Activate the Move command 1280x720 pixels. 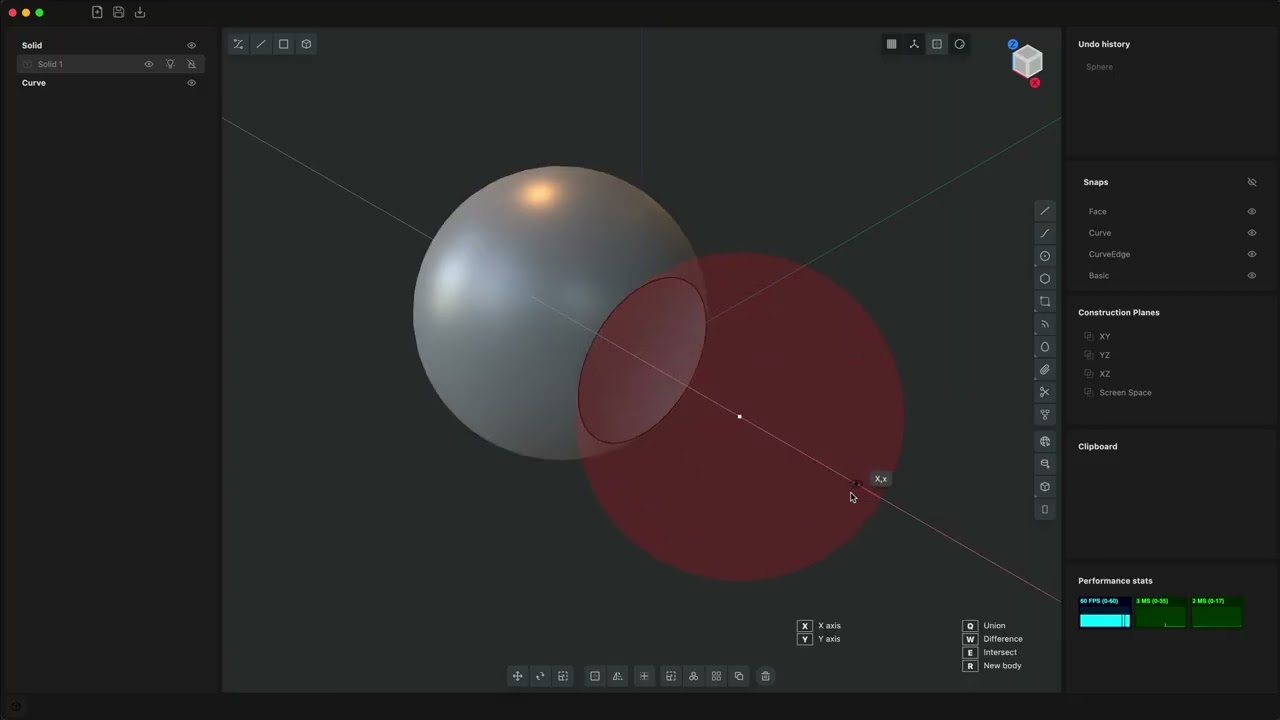click(x=517, y=676)
